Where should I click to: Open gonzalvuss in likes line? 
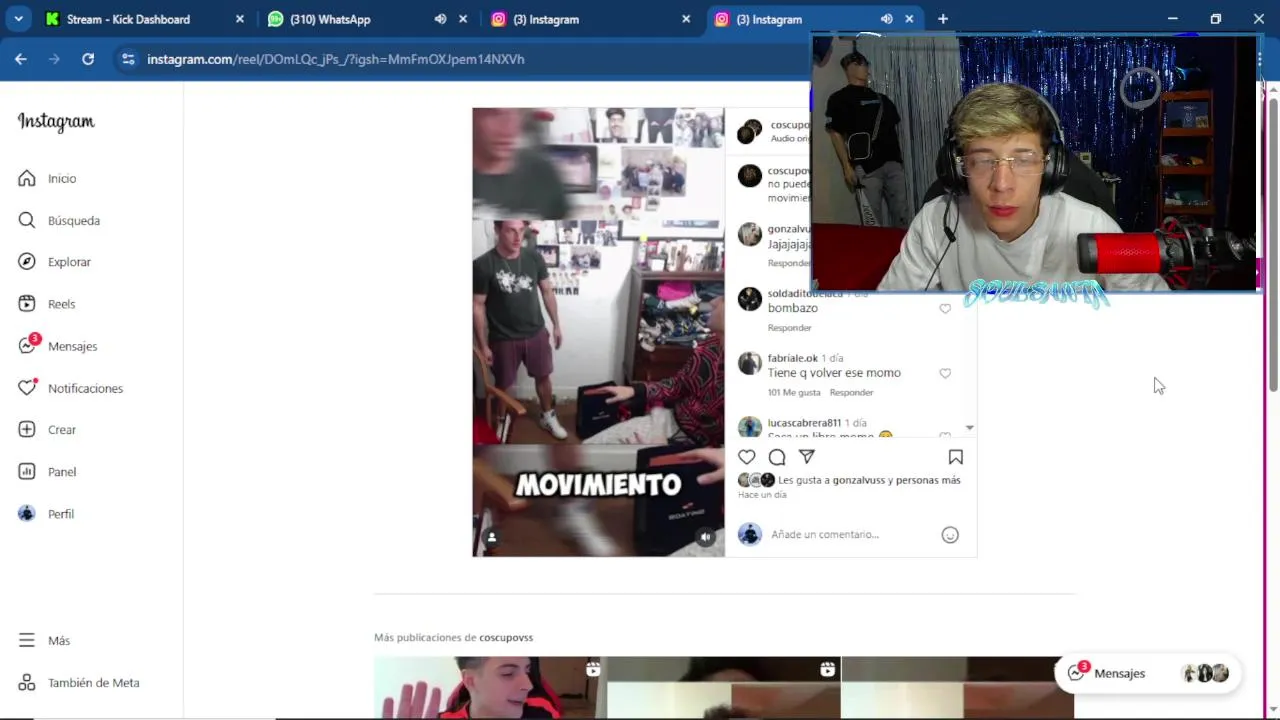859,480
